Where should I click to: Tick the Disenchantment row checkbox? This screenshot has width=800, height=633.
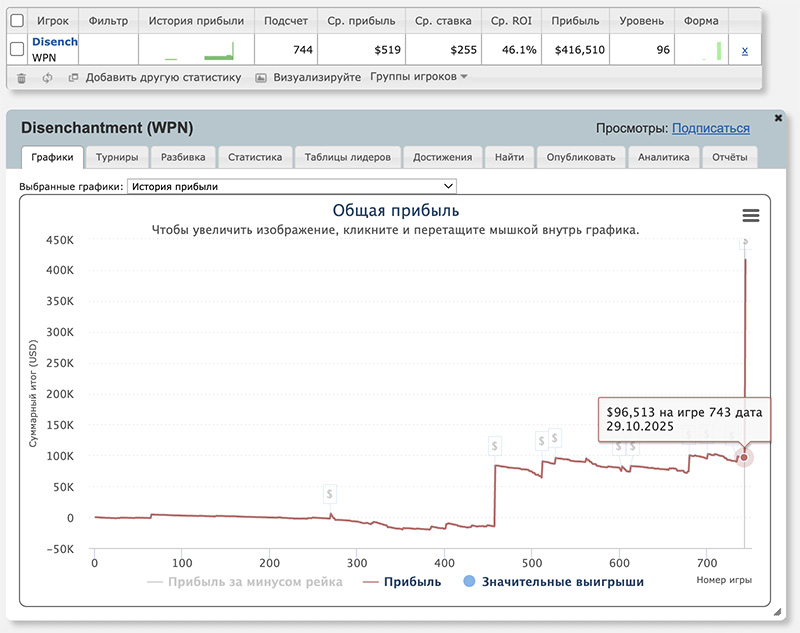17,50
